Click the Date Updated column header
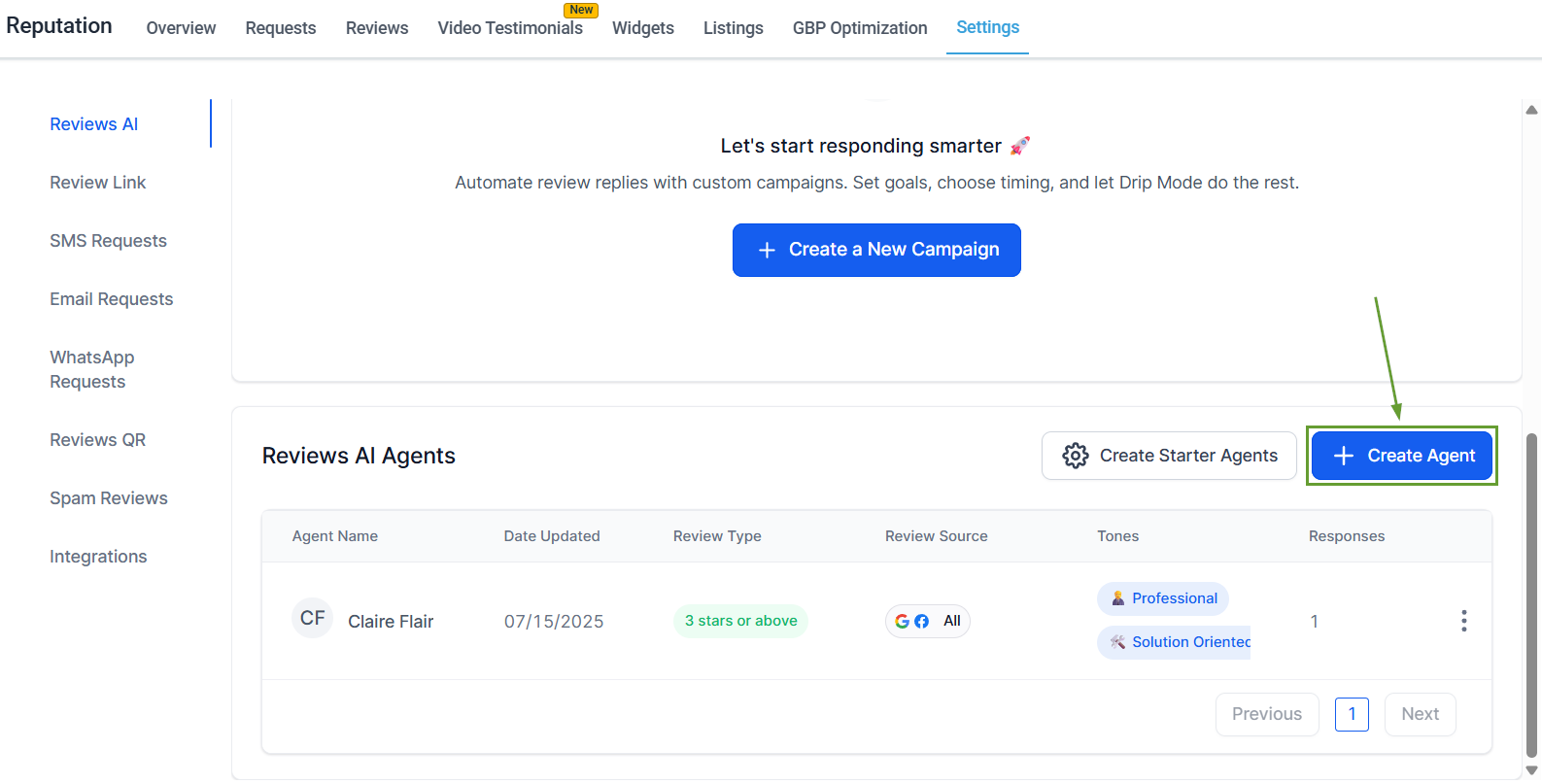The width and height of the screenshot is (1542, 784). [x=552, y=536]
